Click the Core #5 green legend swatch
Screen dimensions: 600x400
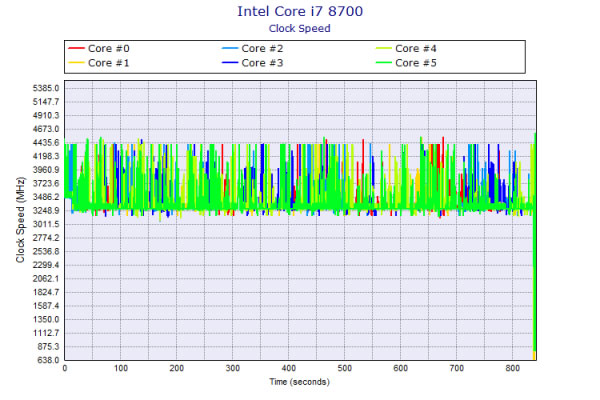[384, 63]
